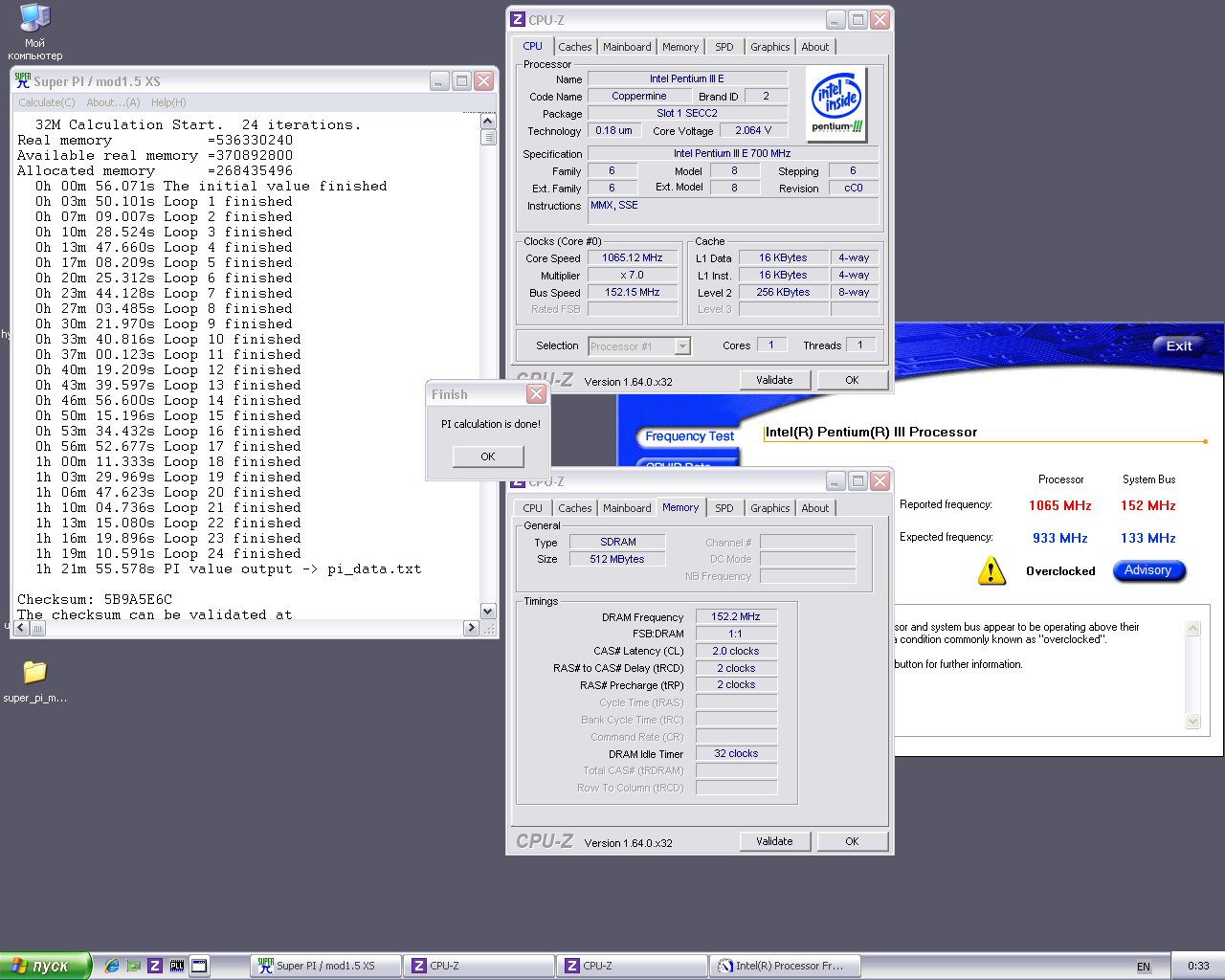Select About tab in top CPU-Z window
Screen dimensions: 1225x980
pyautogui.click(x=815, y=47)
